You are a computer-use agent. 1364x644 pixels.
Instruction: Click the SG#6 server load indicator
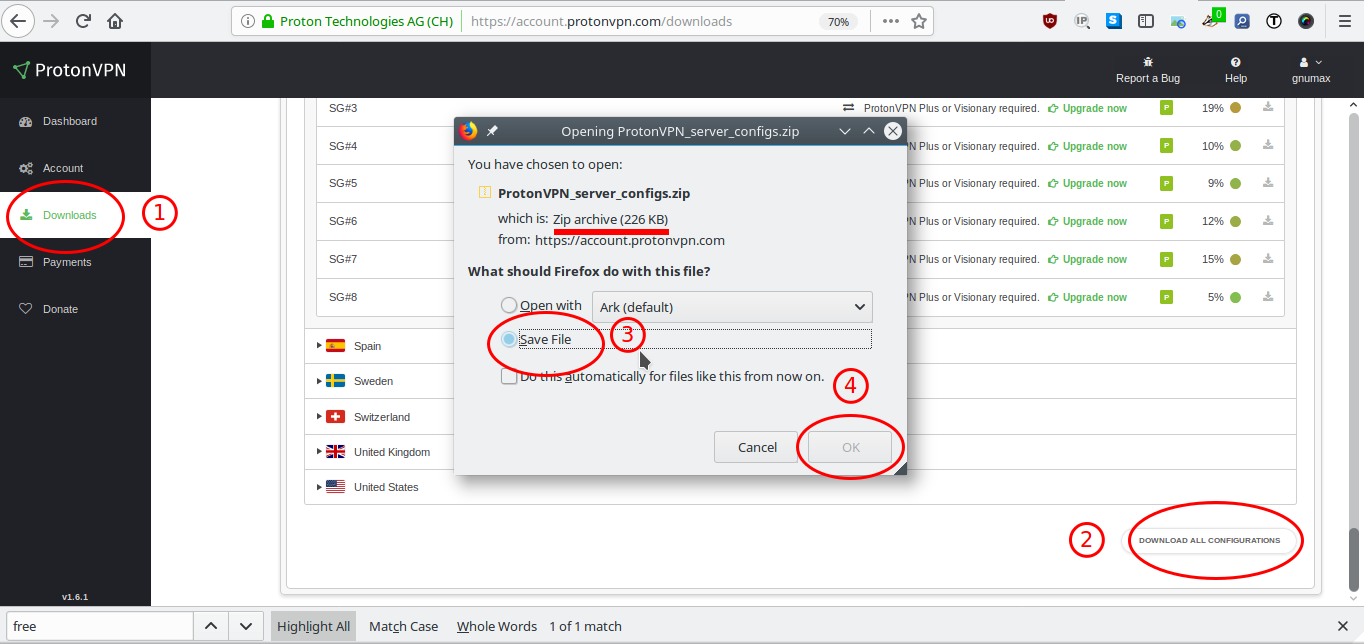coord(1235,221)
